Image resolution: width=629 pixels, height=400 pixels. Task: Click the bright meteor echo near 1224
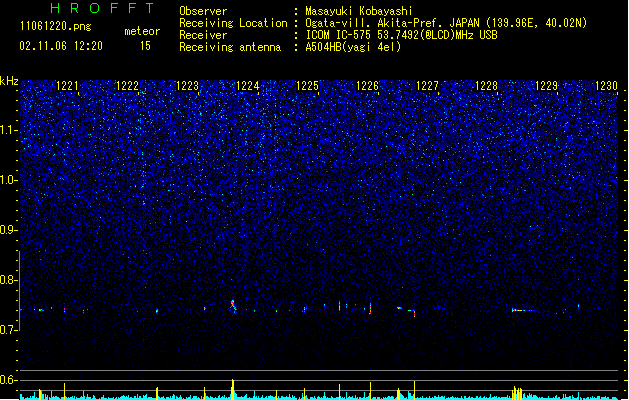[x=233, y=306]
